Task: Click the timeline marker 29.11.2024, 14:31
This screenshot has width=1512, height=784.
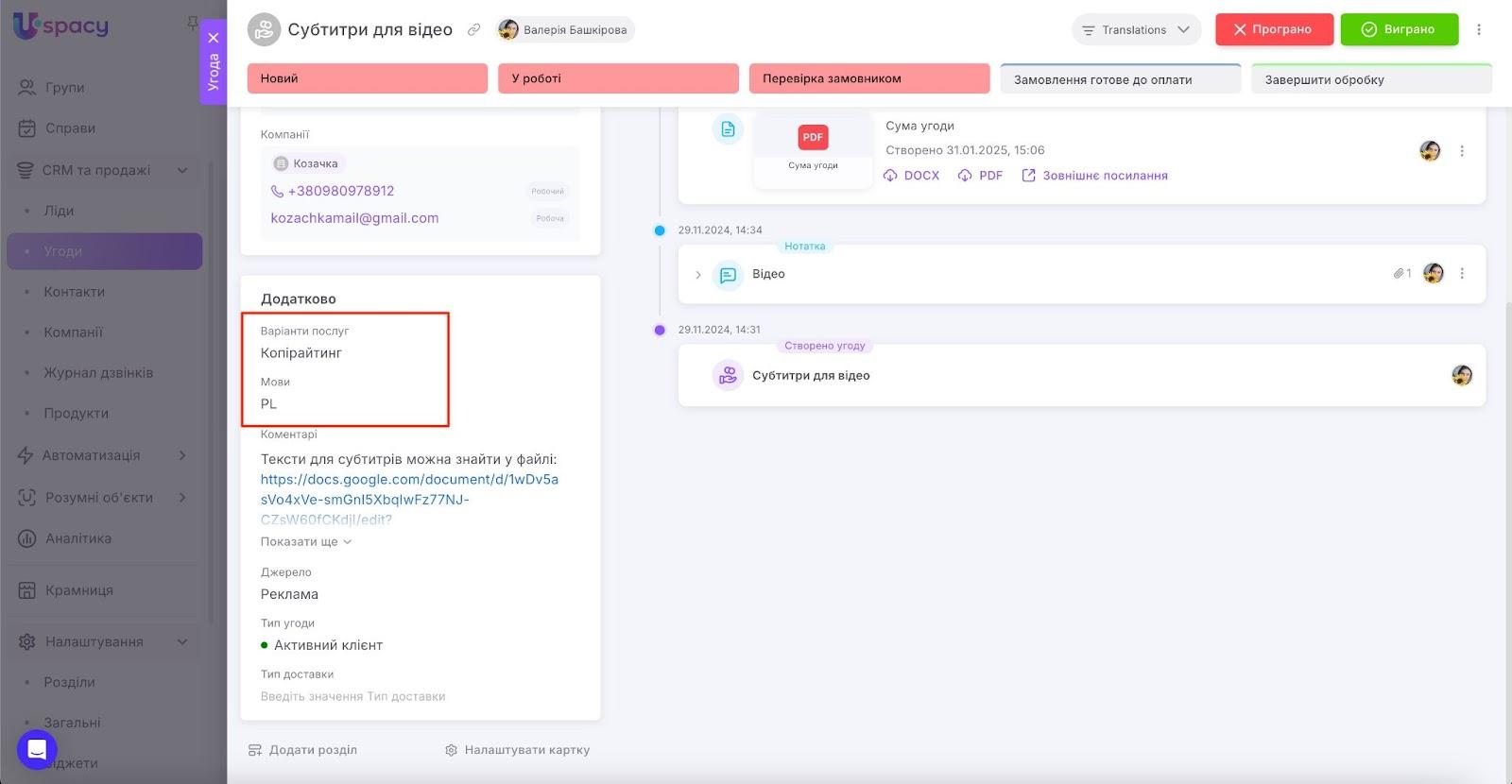Action: [x=660, y=330]
